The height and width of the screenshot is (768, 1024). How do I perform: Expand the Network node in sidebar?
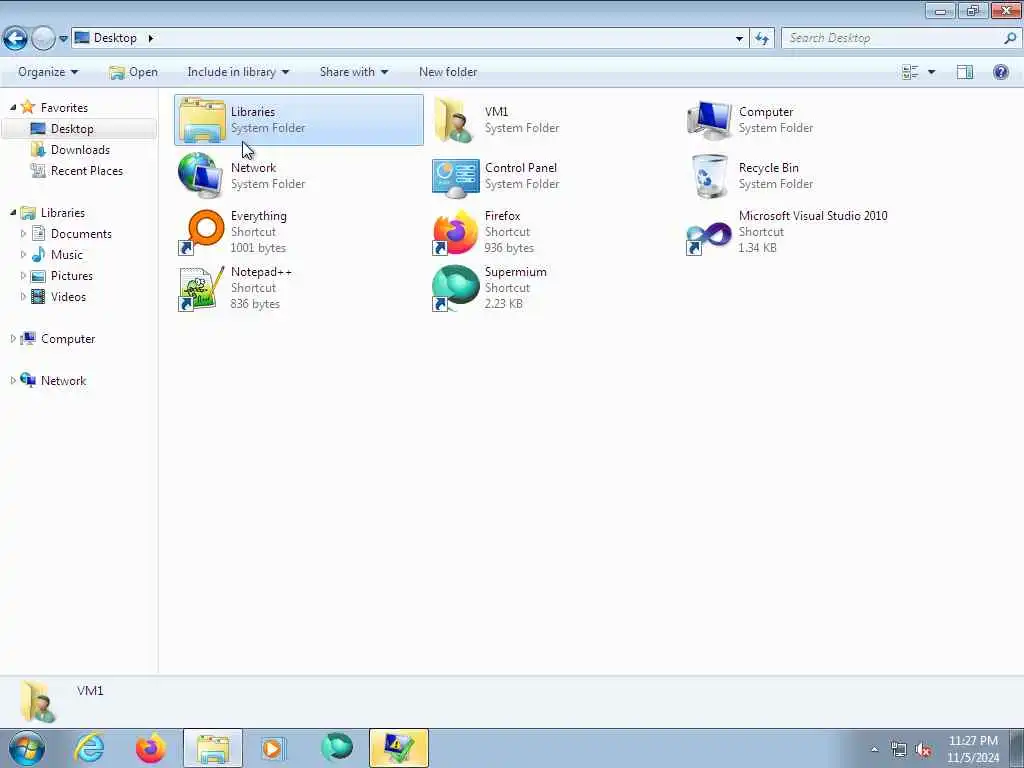pos(13,380)
